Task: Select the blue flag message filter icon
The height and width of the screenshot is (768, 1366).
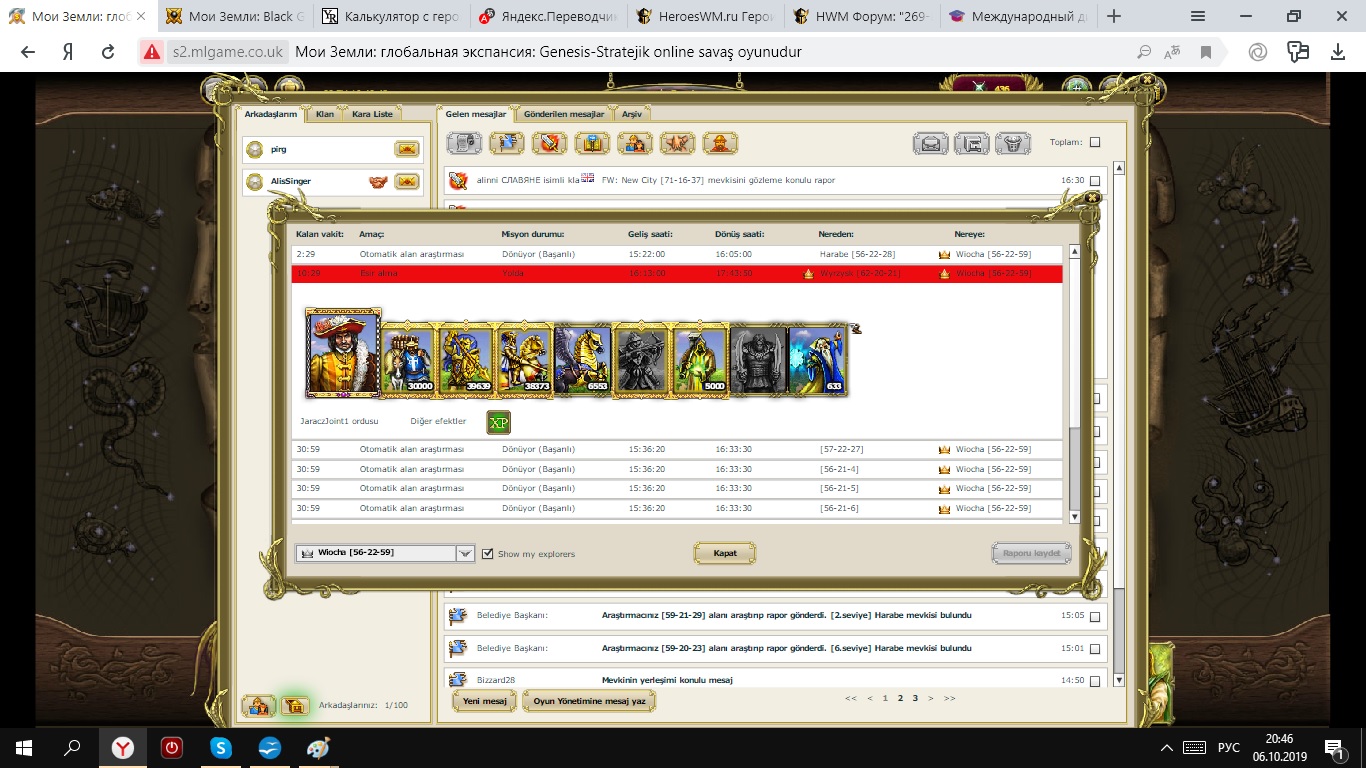Action: (x=507, y=143)
